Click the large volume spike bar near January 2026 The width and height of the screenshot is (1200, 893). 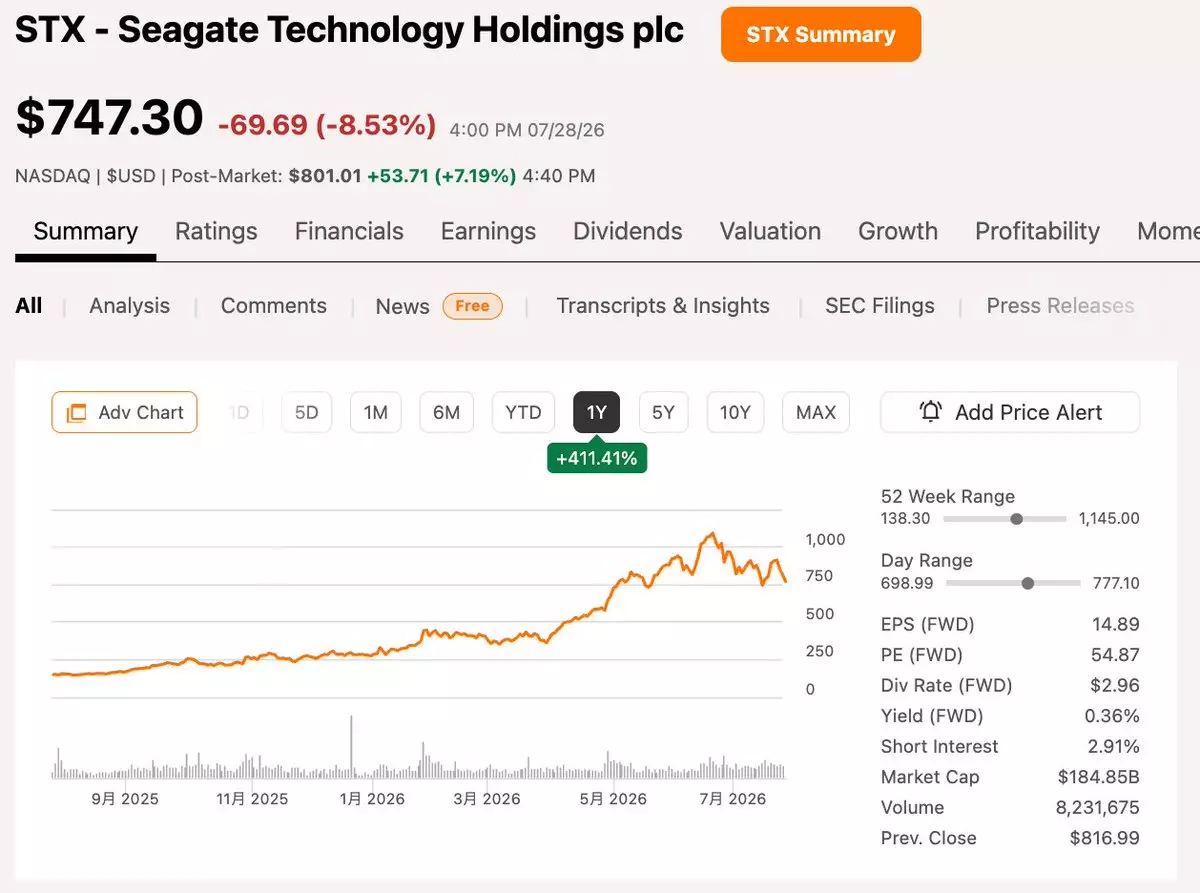pos(352,747)
